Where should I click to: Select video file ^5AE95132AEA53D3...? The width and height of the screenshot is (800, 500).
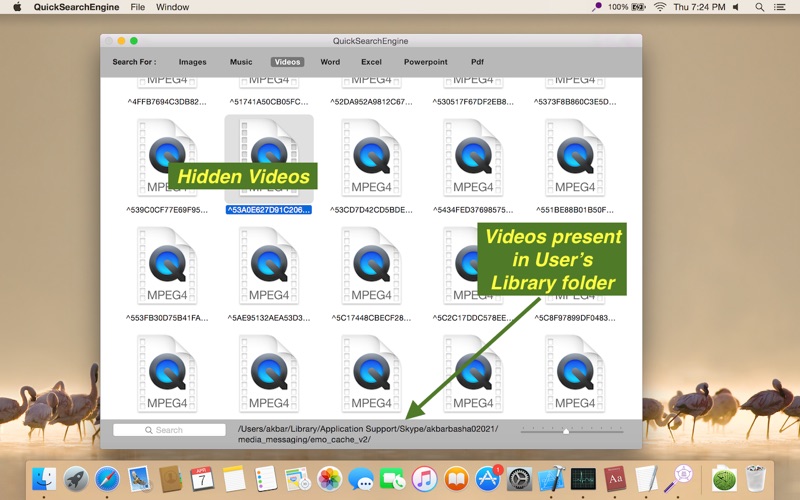pos(269,266)
